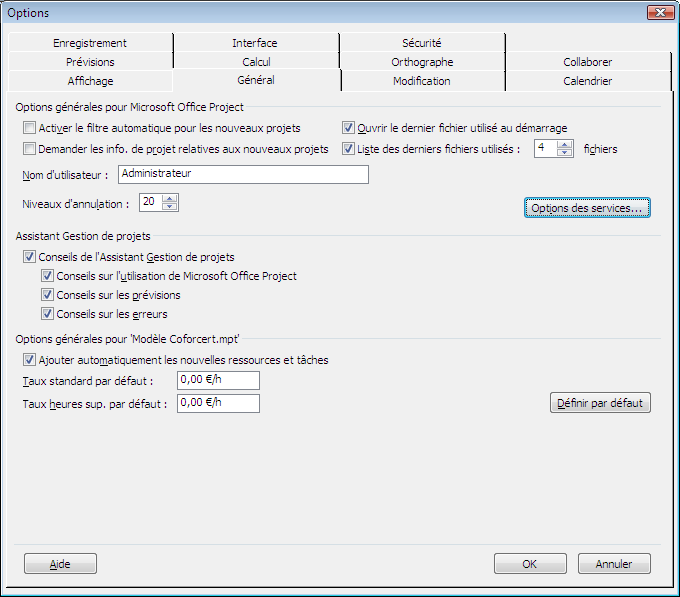
Task: Go to the Enregistrement tab
Action: point(90,43)
